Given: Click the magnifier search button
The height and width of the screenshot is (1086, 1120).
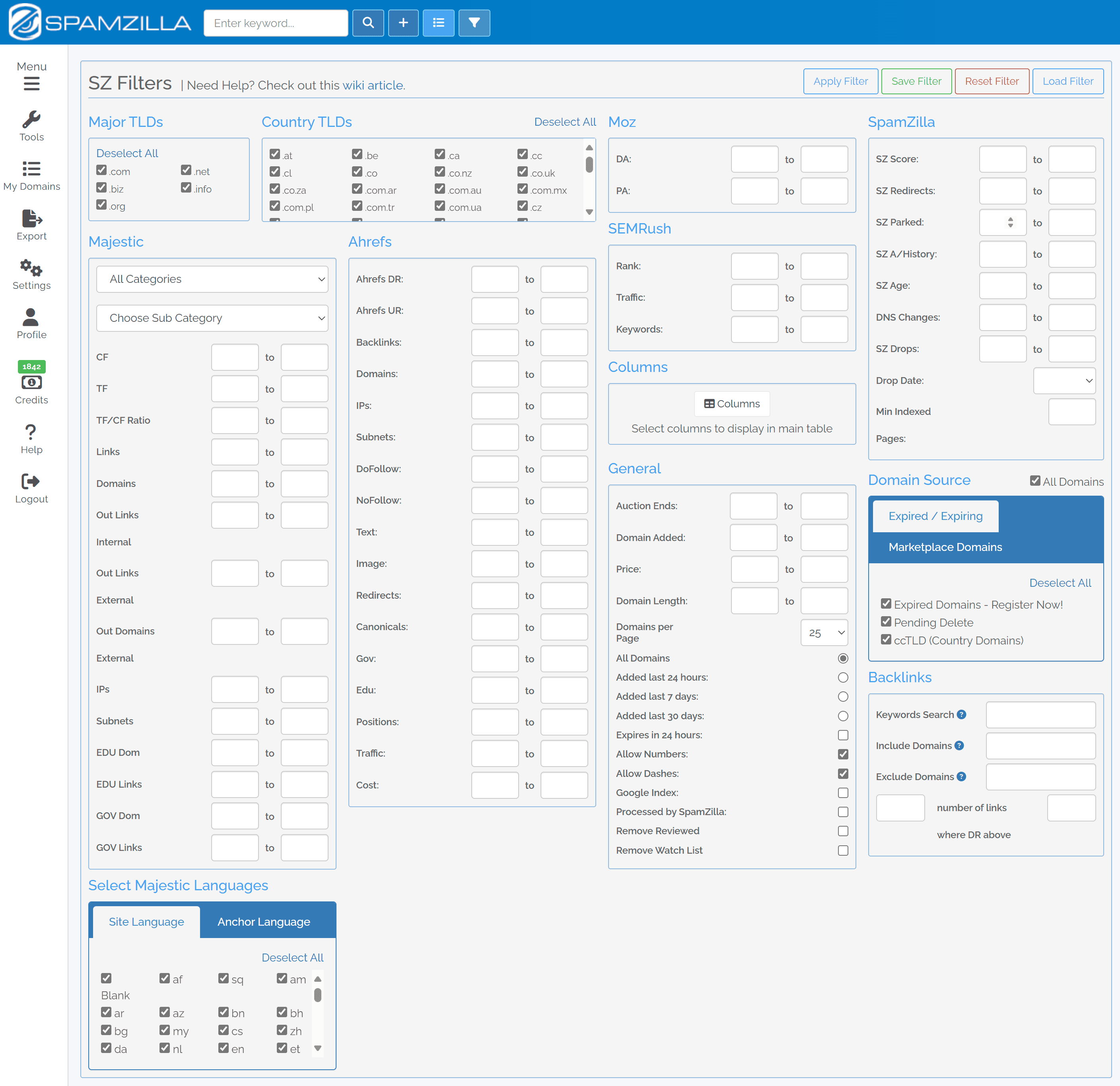Looking at the screenshot, I should [368, 23].
